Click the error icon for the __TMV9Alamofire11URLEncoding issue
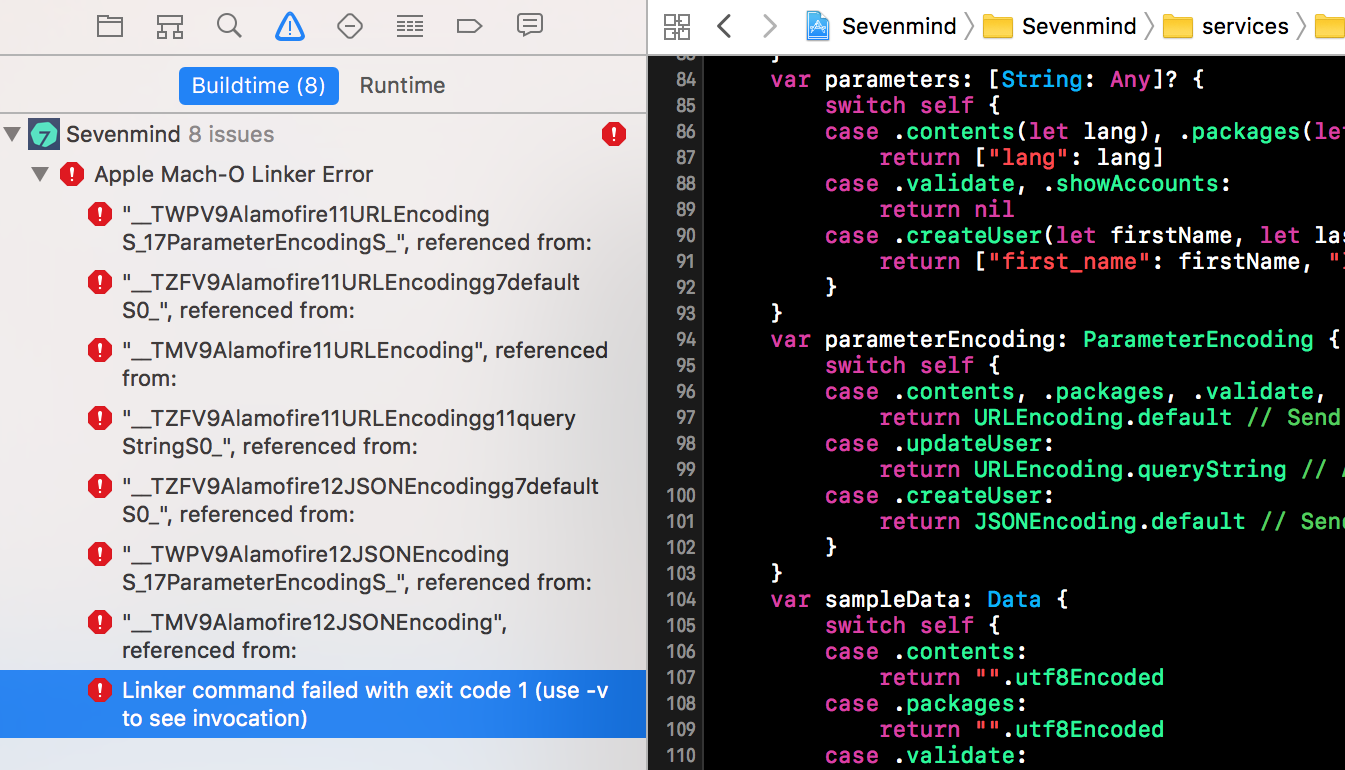The image size is (1345, 770). click(99, 350)
